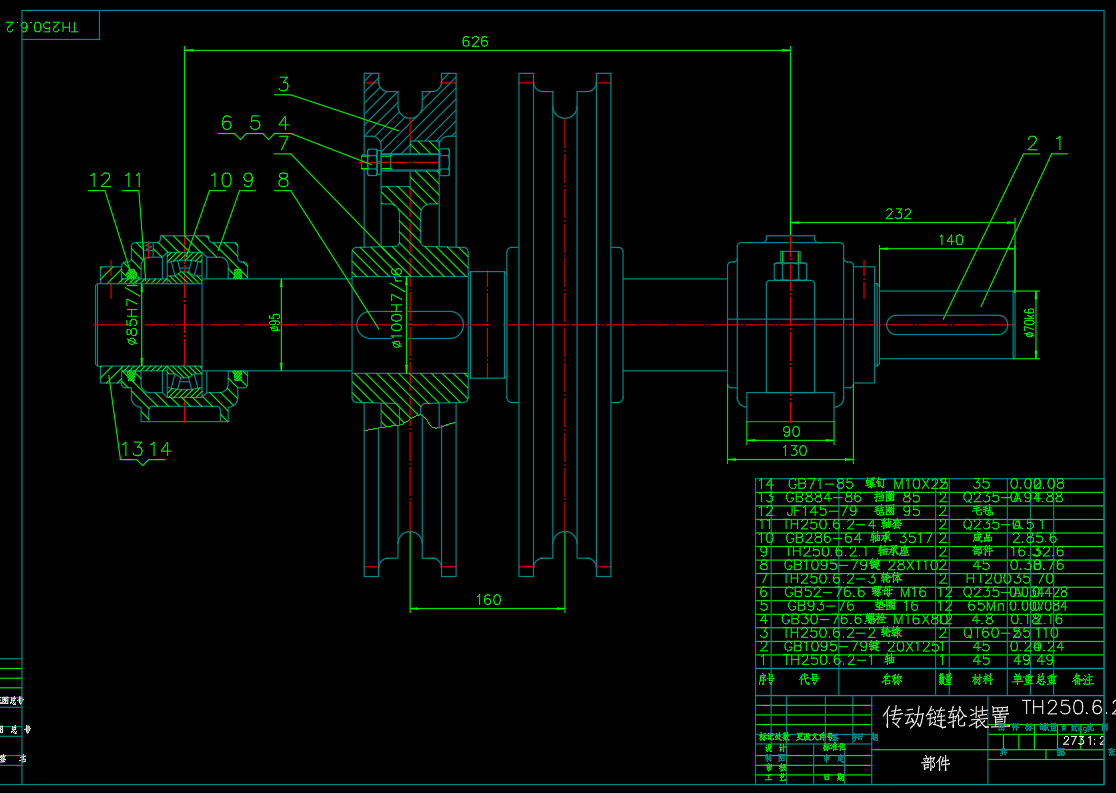Pick the 160 sprocket spacing dimension
Viewport: 1116px width, 793px height.
[x=488, y=600]
